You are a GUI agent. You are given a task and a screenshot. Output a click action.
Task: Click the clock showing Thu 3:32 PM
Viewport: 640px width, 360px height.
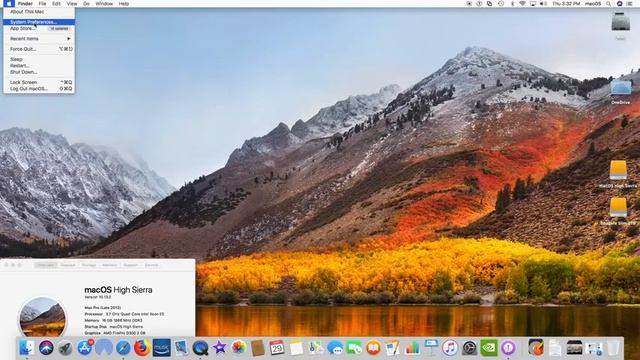click(x=566, y=4)
